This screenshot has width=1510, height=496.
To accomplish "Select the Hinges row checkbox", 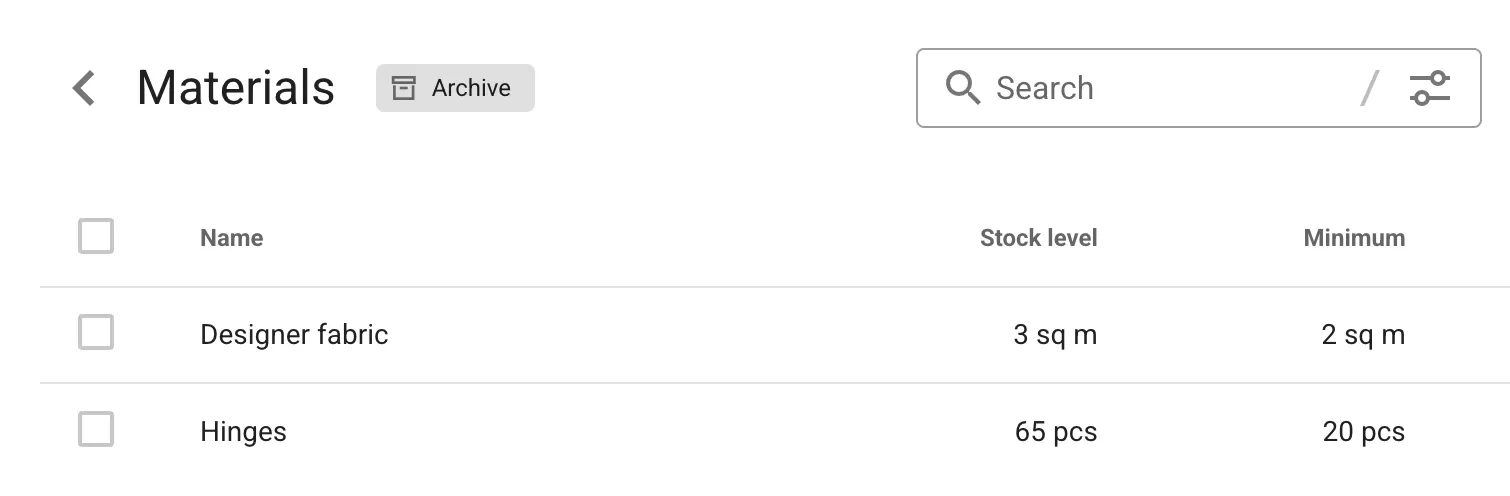I will point(96,430).
